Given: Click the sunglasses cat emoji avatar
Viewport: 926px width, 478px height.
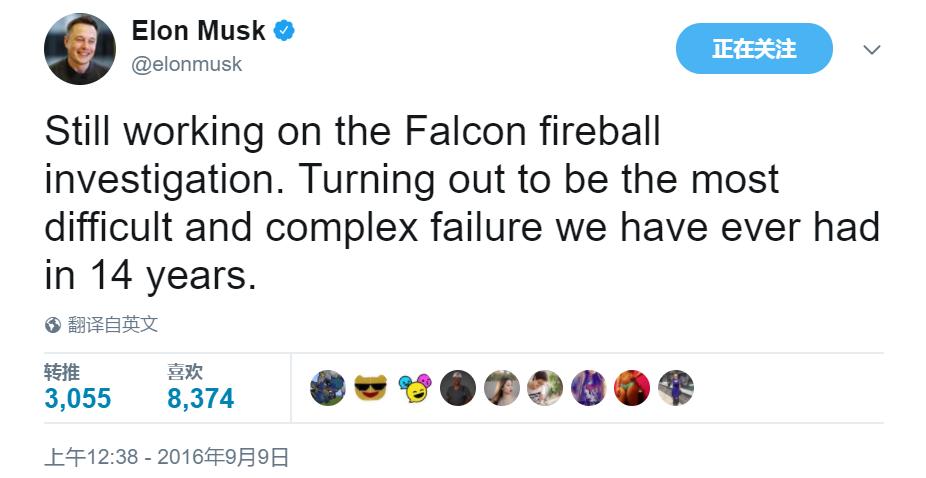Looking at the screenshot, I should point(370,388).
